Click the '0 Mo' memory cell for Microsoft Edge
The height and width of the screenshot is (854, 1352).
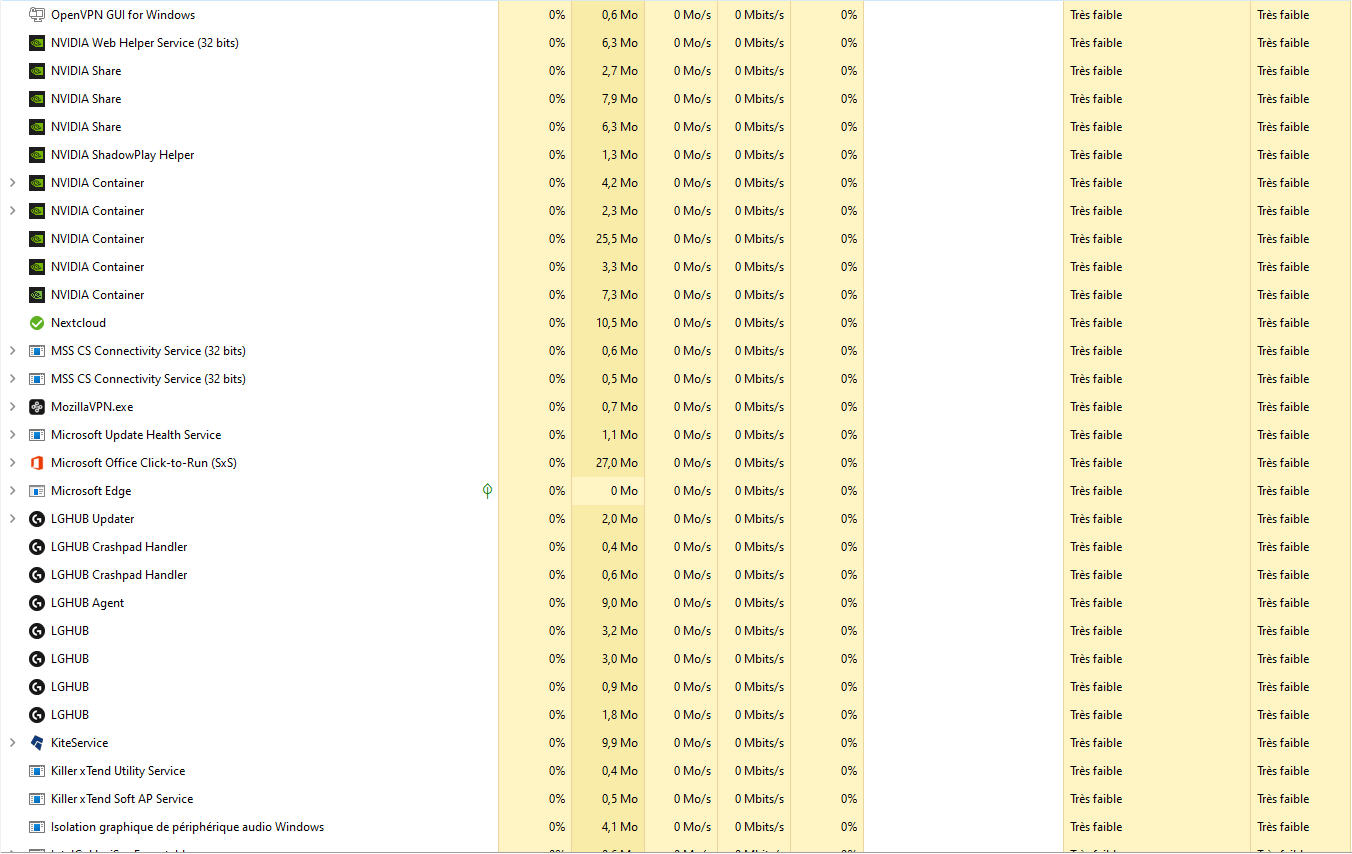[x=608, y=491]
